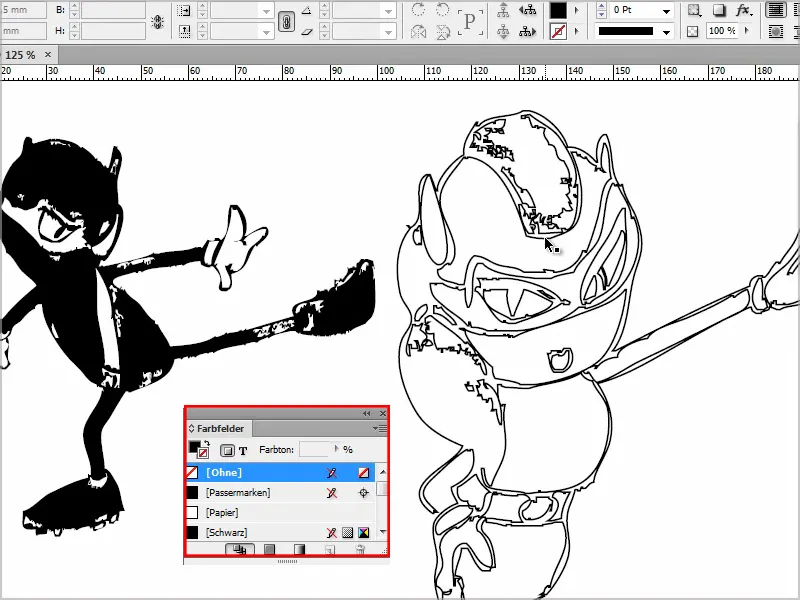The image size is (800, 600).
Task: Open the opacity slider arrow
Action: coord(747,31)
